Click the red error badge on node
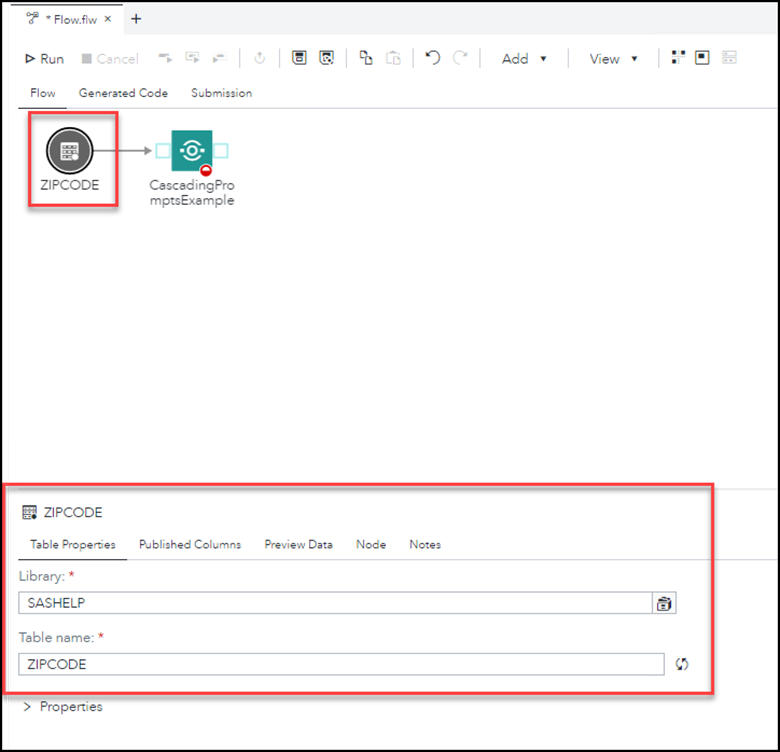Image resolution: width=780 pixels, height=752 pixels. (206, 171)
